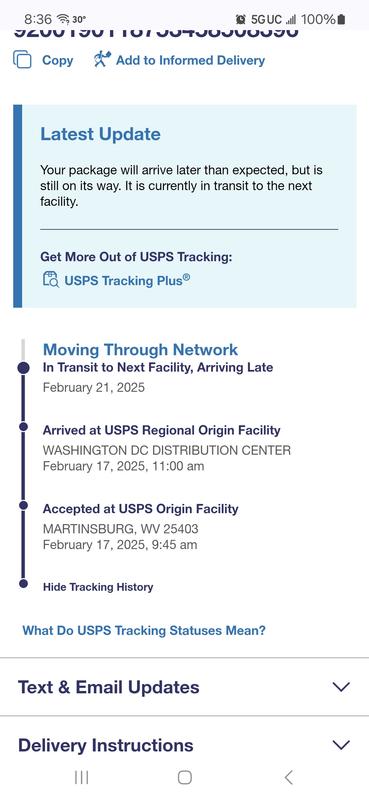The height and width of the screenshot is (800, 369).
Task: Tap the alarm clock status icon
Action: 240,19
